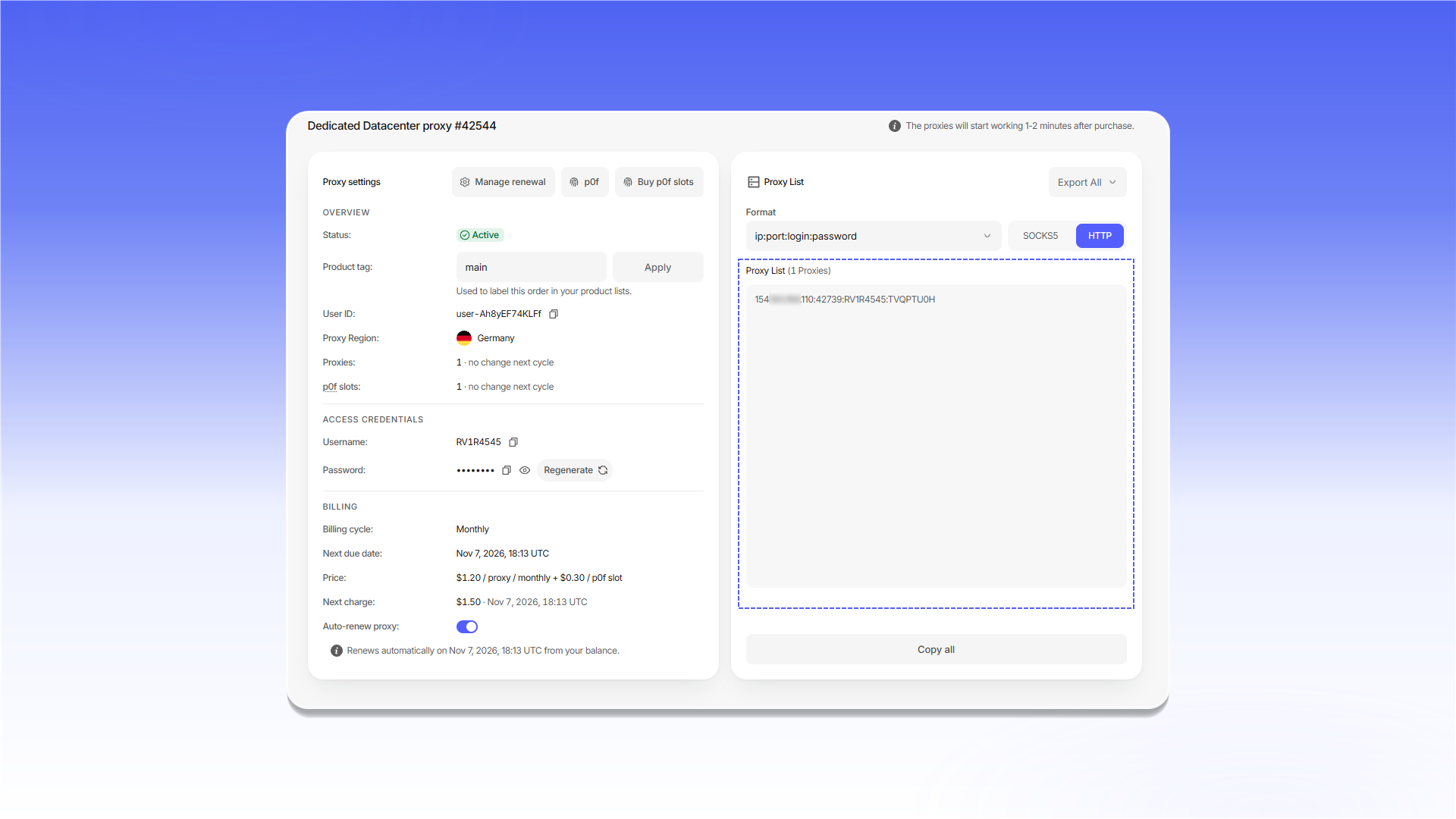Open the p0f fingerprint settings
This screenshot has height=819, width=1456.
pyautogui.click(x=585, y=182)
